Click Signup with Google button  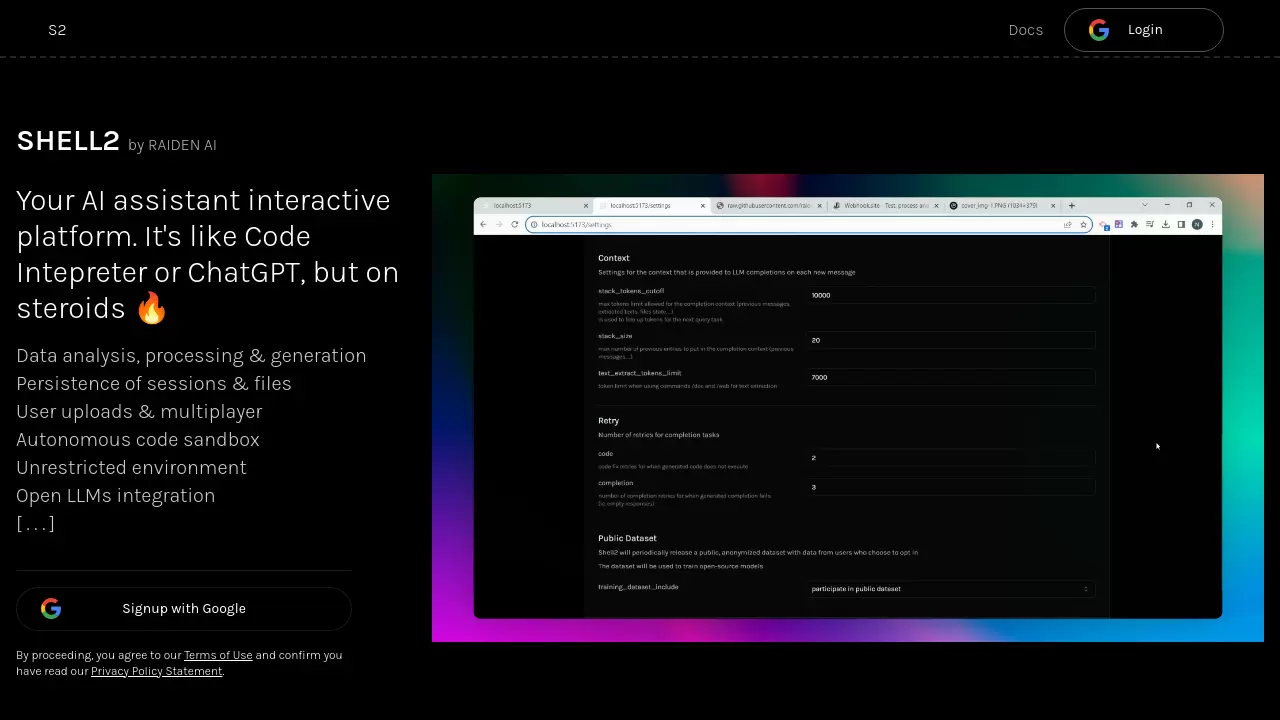point(184,609)
